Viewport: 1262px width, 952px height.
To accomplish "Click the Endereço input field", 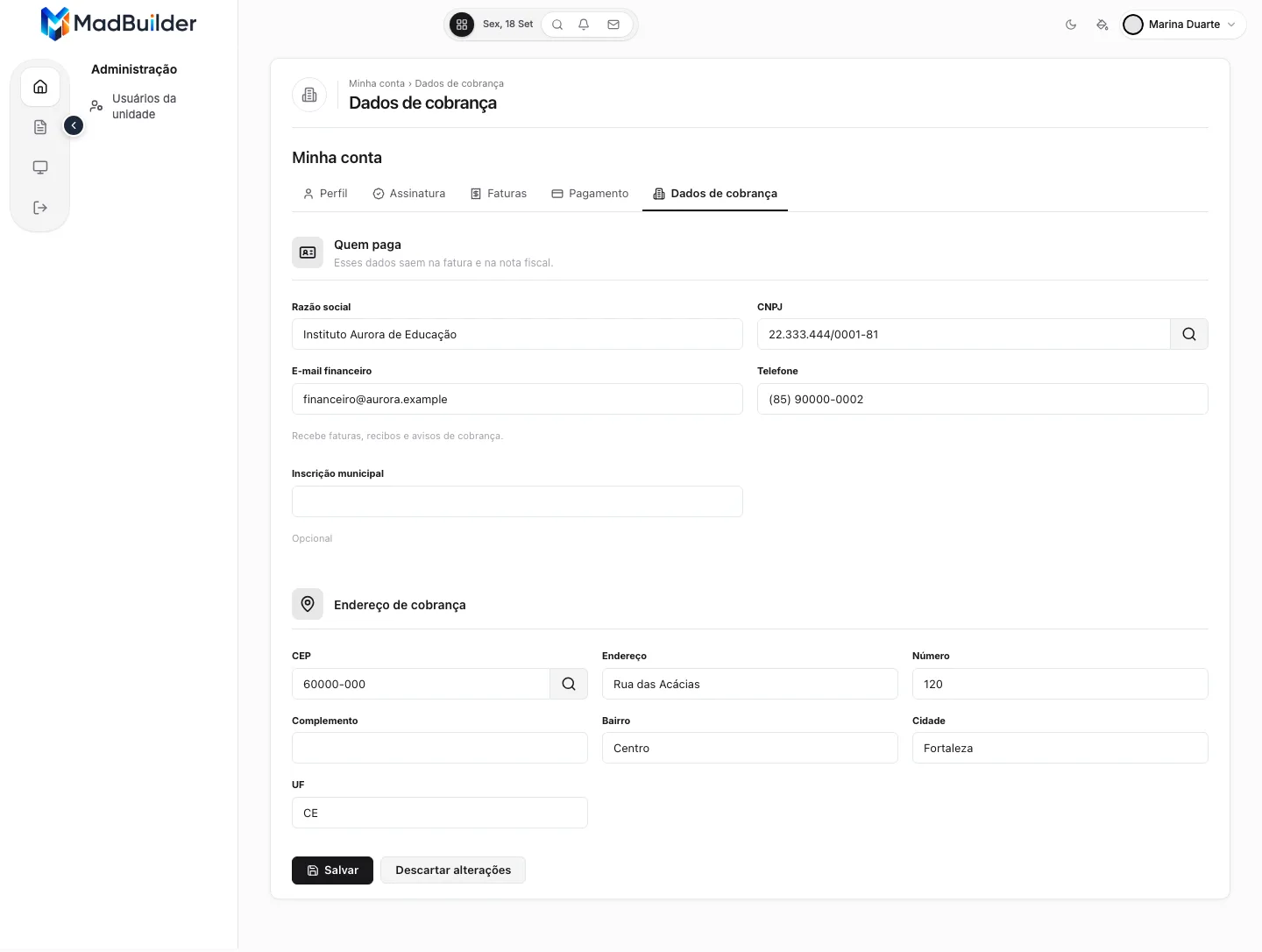I will tap(750, 684).
